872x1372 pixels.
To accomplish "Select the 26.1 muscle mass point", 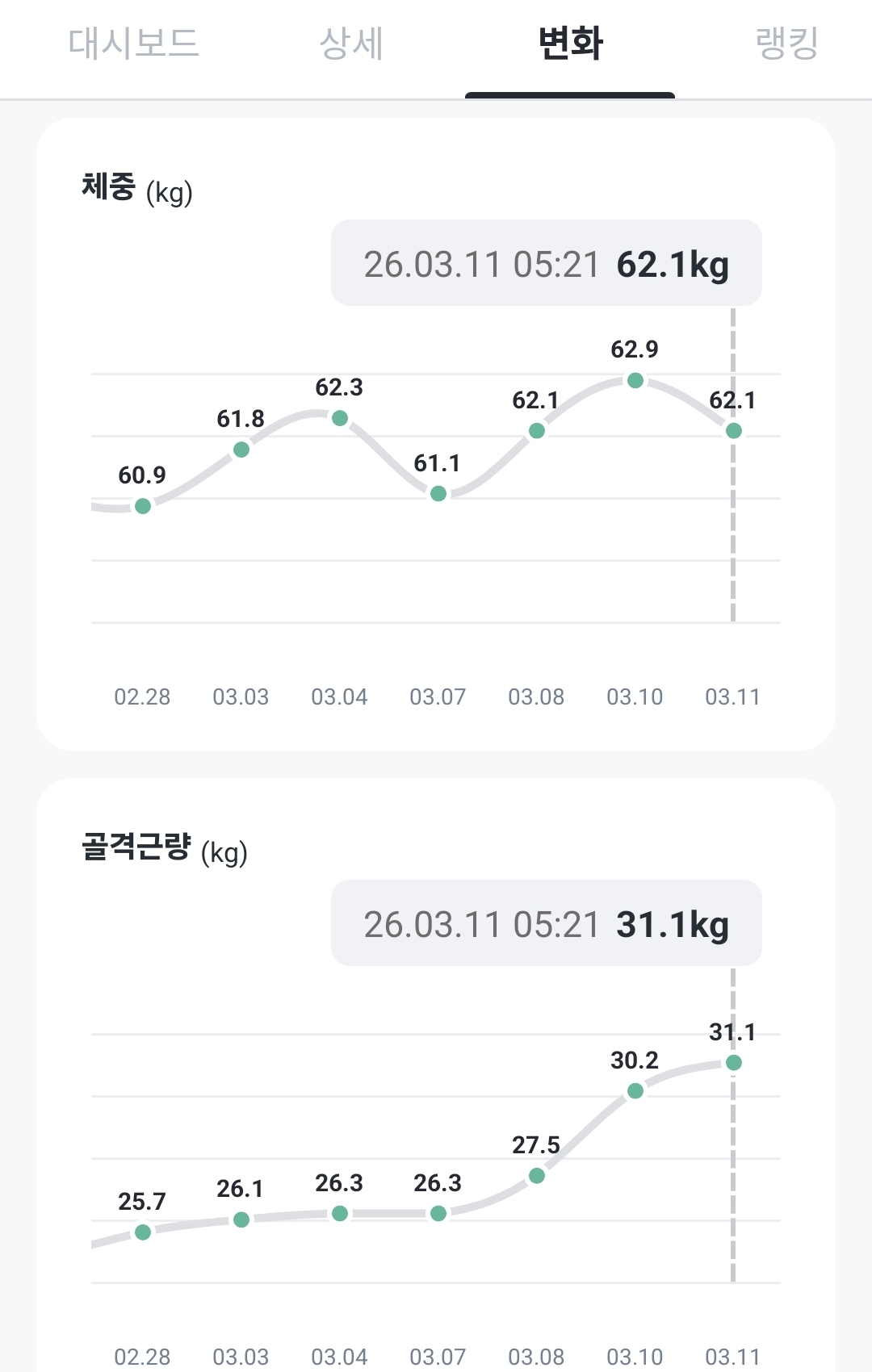I will pyautogui.click(x=241, y=1219).
